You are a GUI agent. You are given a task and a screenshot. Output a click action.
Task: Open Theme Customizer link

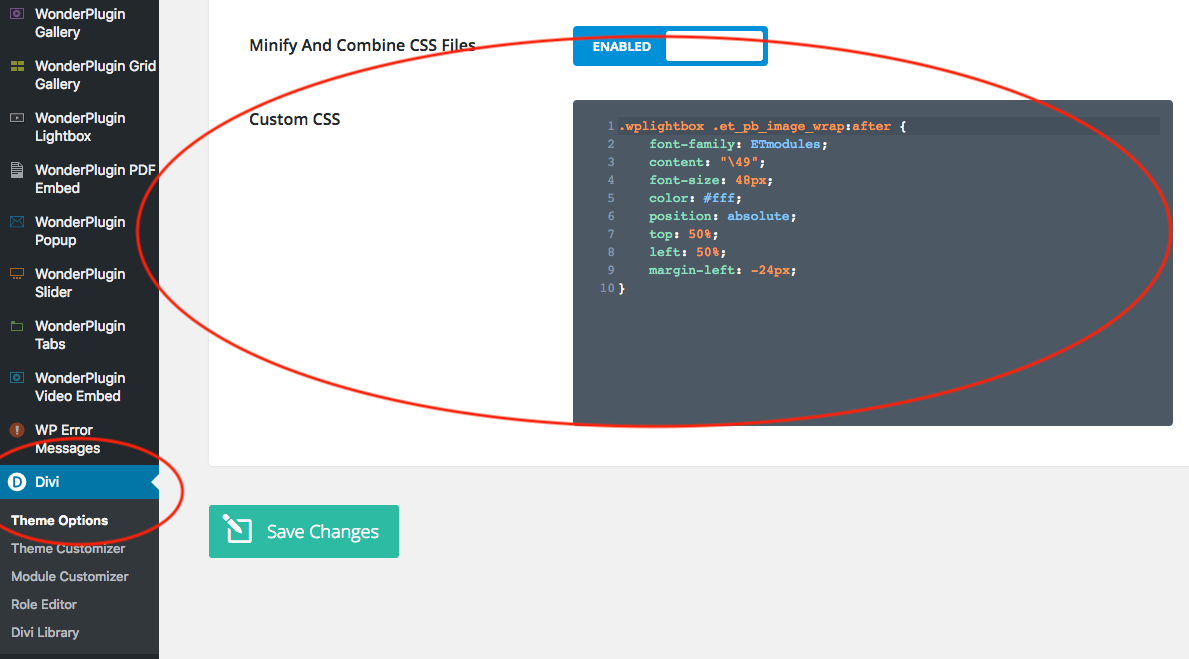68,548
